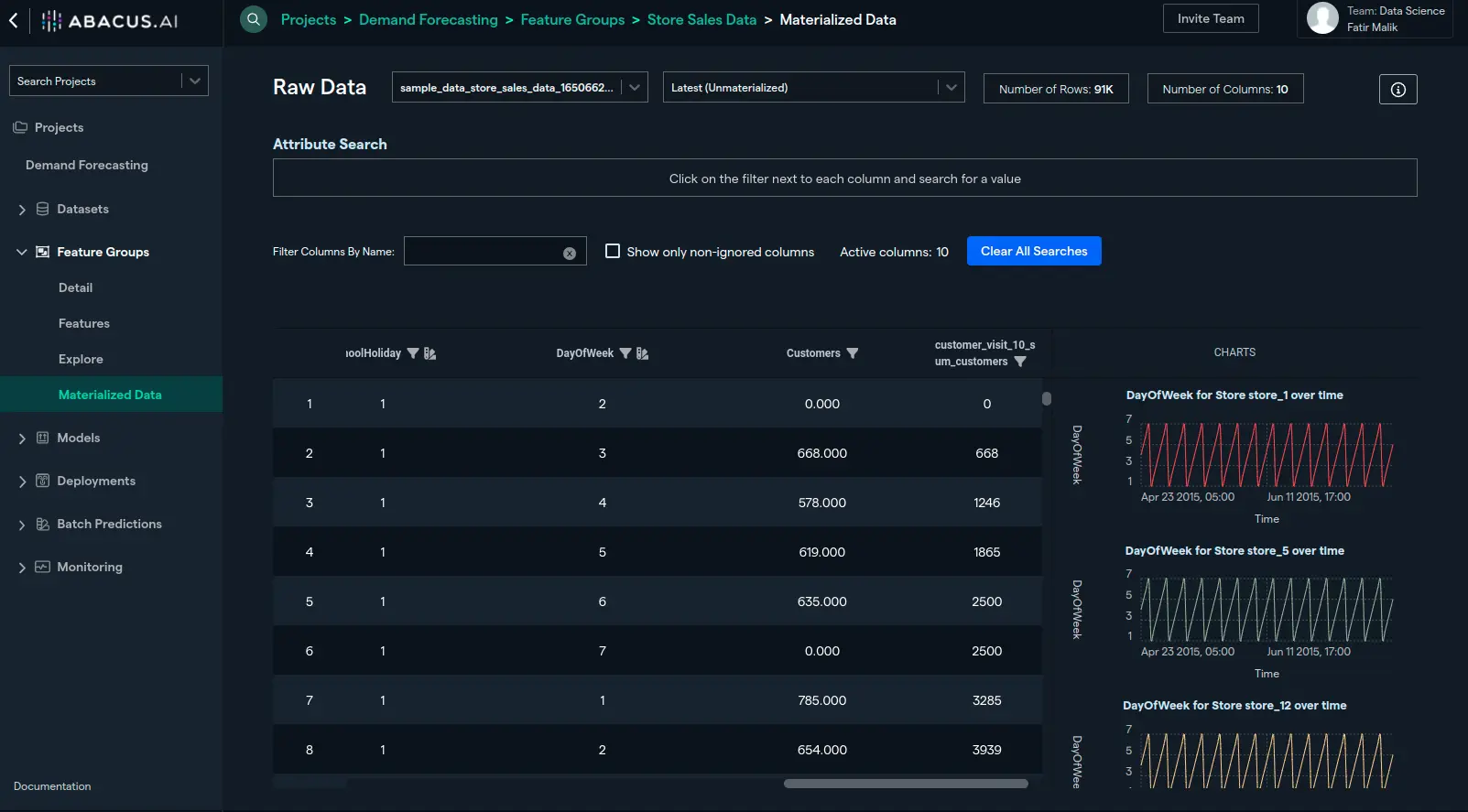Expand the Datasets section in sidebar
The width and height of the screenshot is (1468, 812).
(22, 210)
